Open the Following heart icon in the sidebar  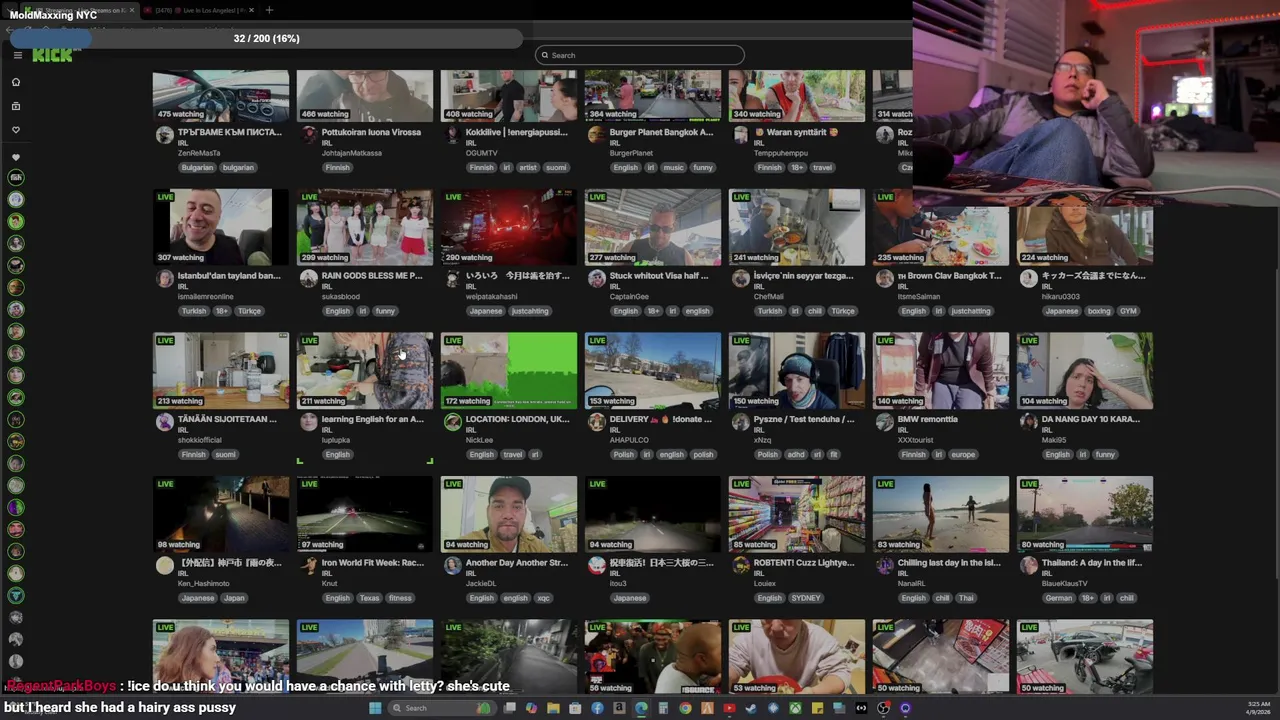16,130
